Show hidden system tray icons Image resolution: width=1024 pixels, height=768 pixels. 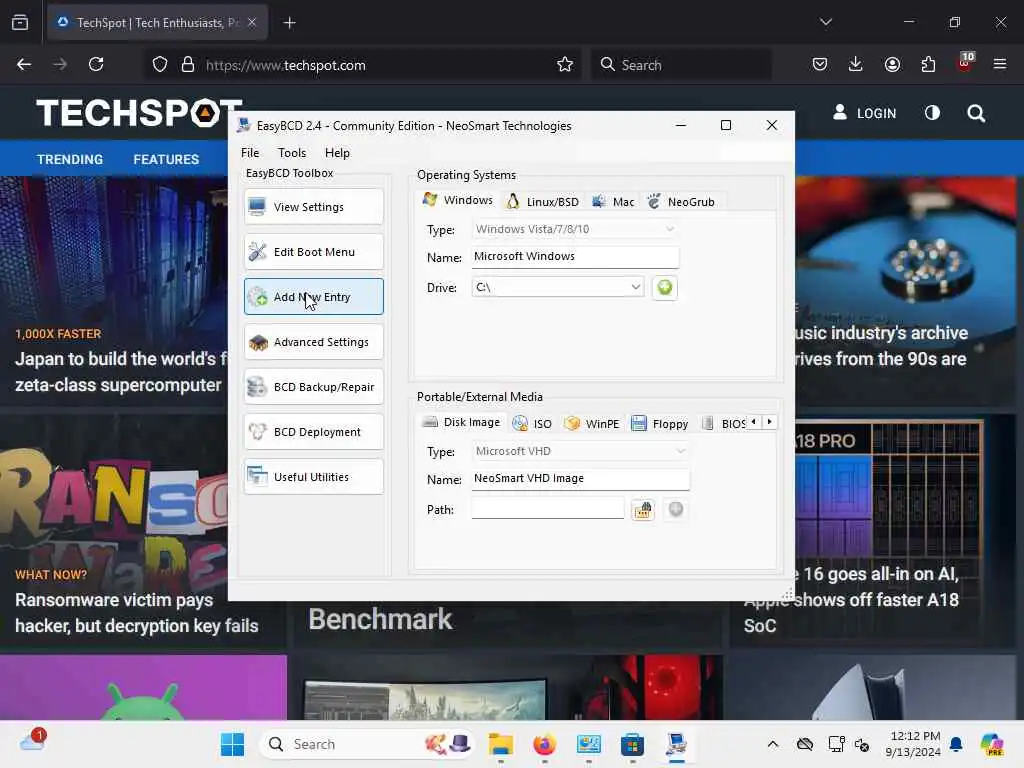[x=773, y=744]
